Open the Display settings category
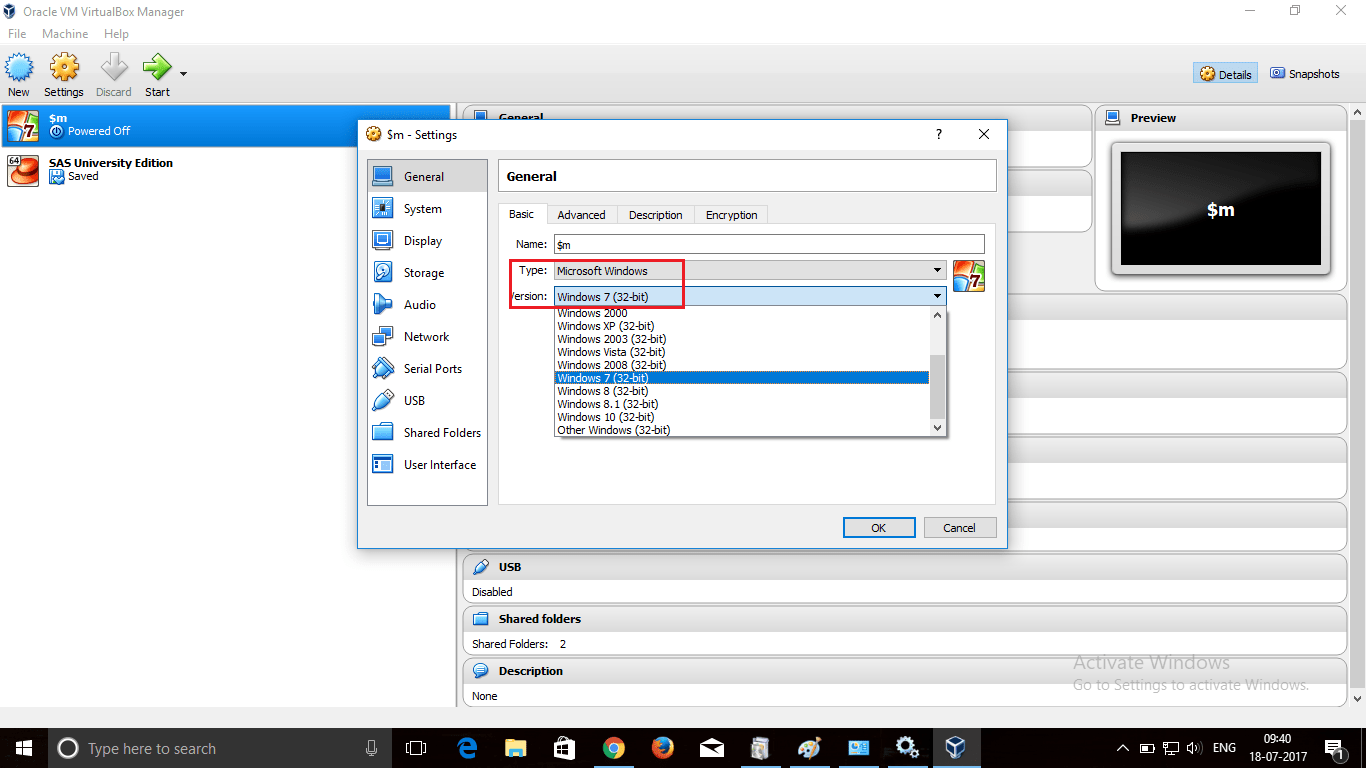 tap(427, 241)
